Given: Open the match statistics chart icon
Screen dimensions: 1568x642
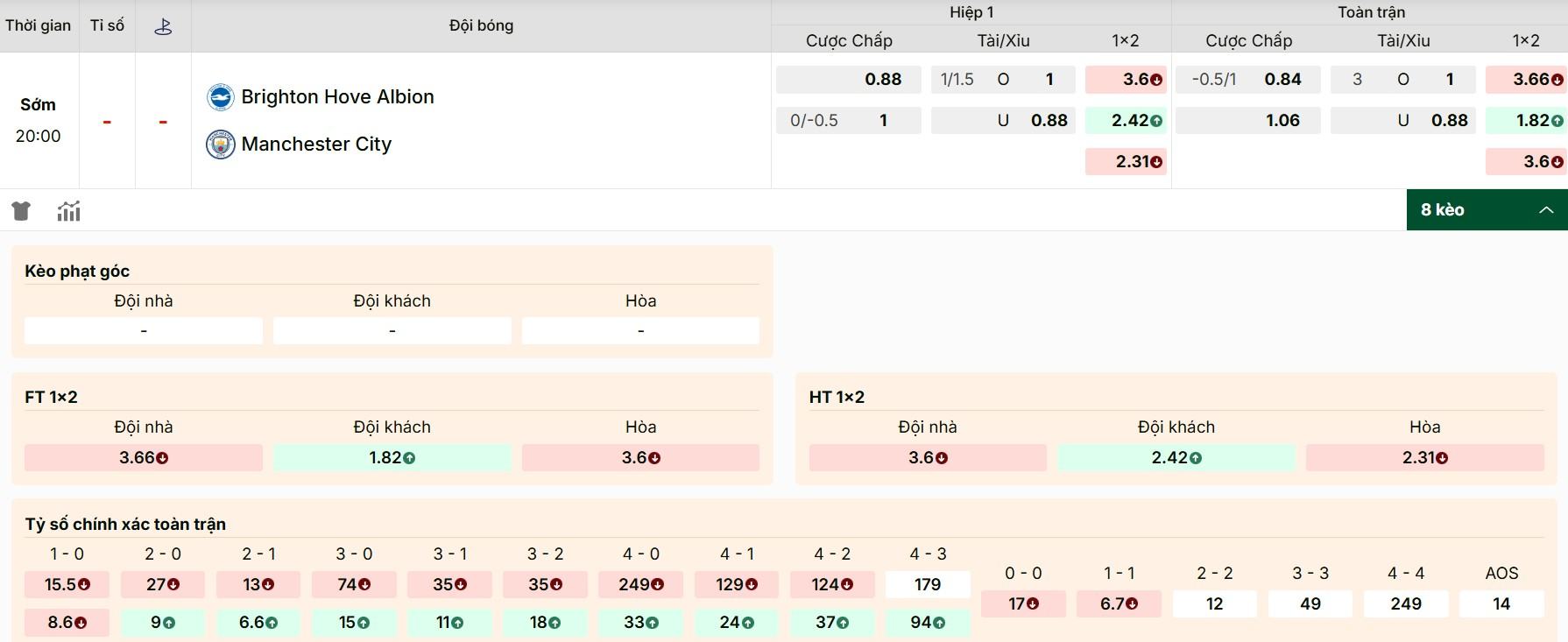Looking at the screenshot, I should [x=68, y=211].
